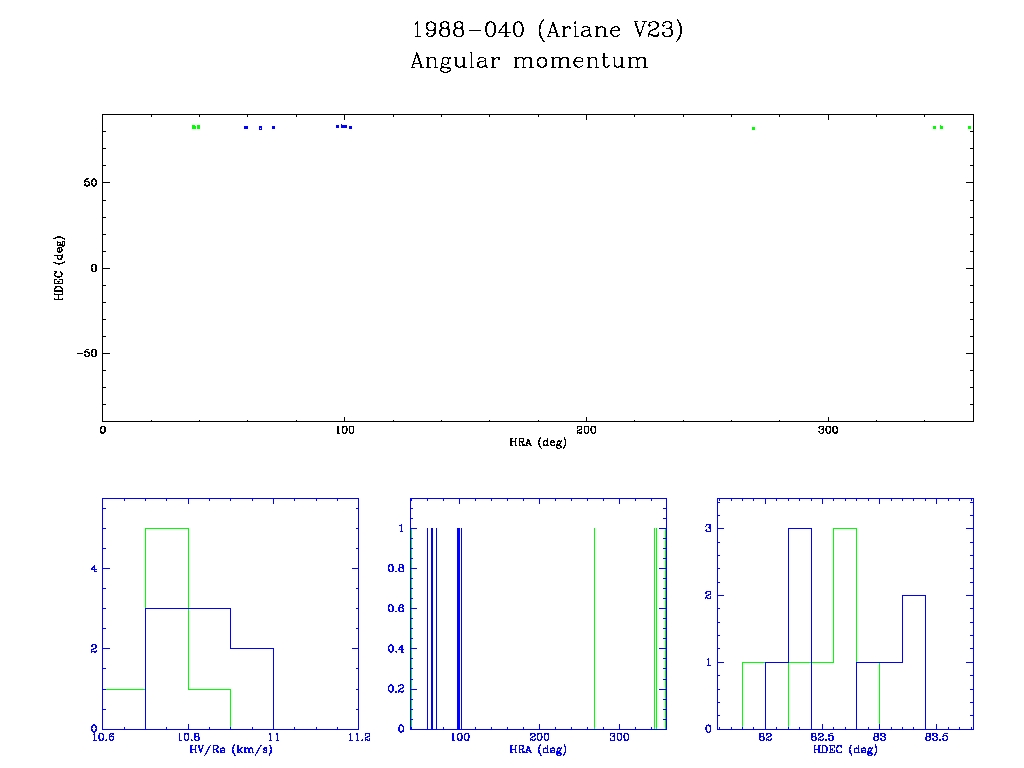Click the vertical "HDEC (deg)" scatter axis label
Viewport: 1024px width, 768px height.
point(60,268)
